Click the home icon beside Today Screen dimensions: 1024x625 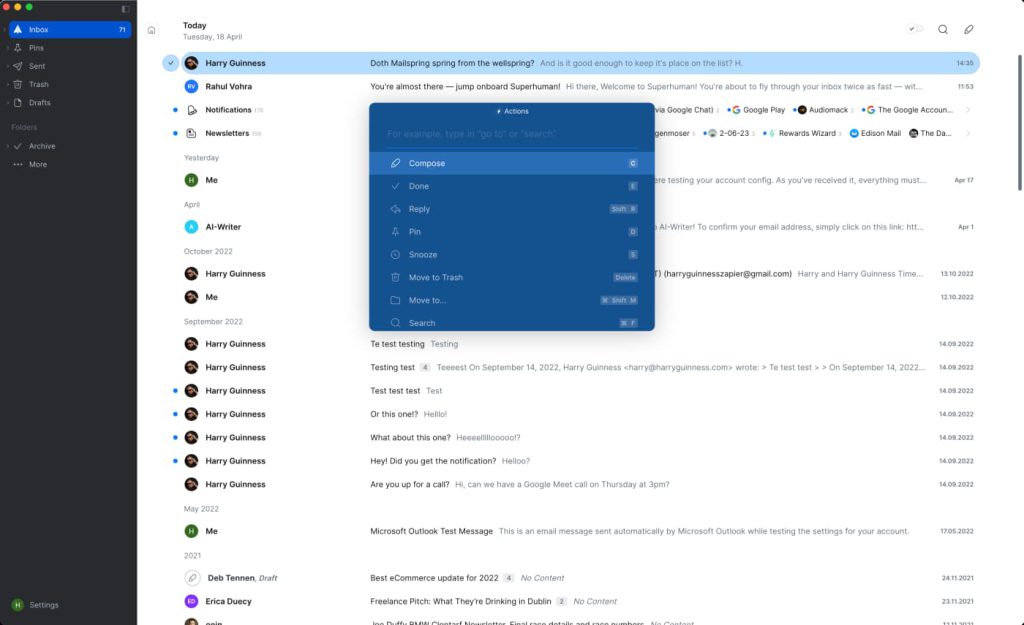pyautogui.click(x=152, y=30)
